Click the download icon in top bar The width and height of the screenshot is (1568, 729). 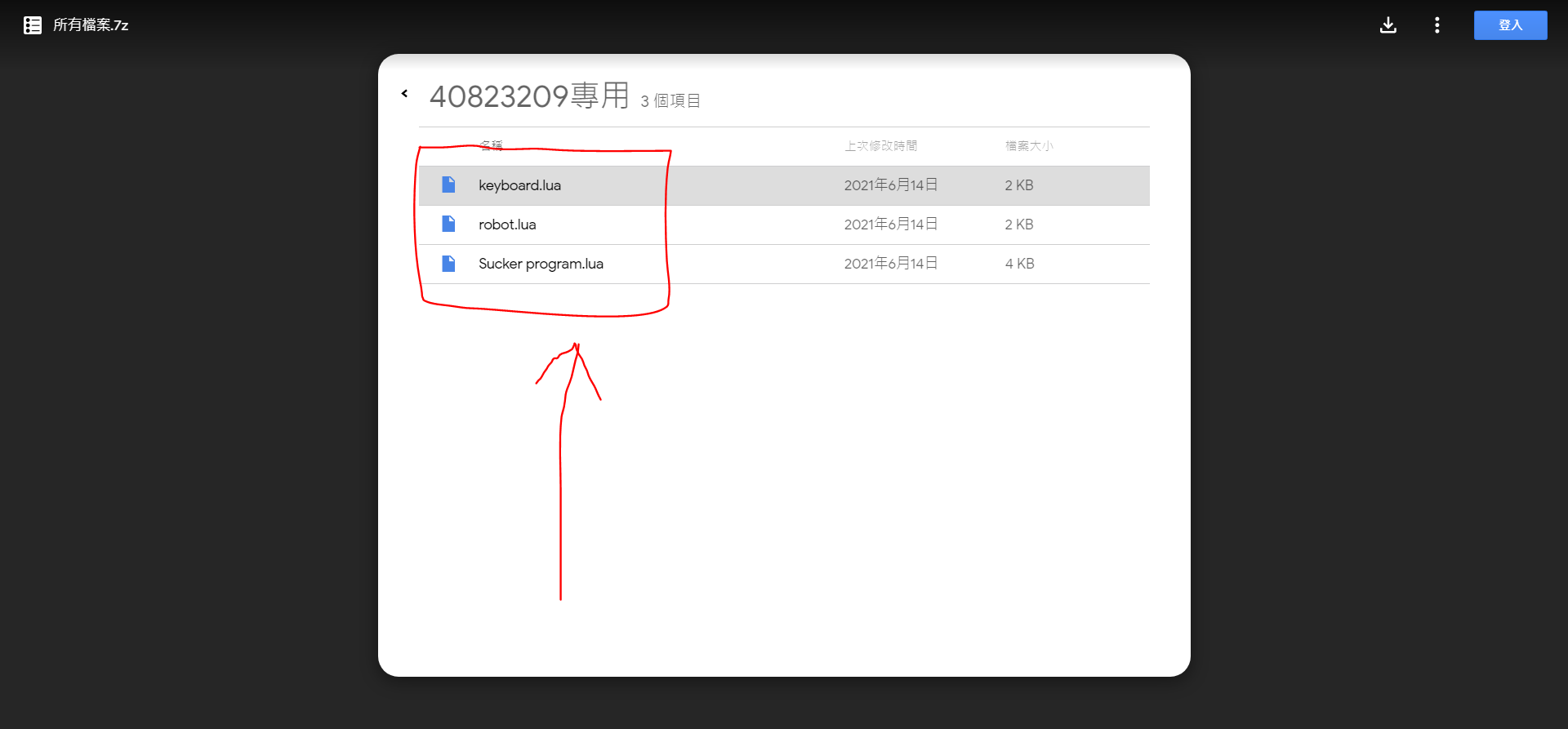[1388, 25]
